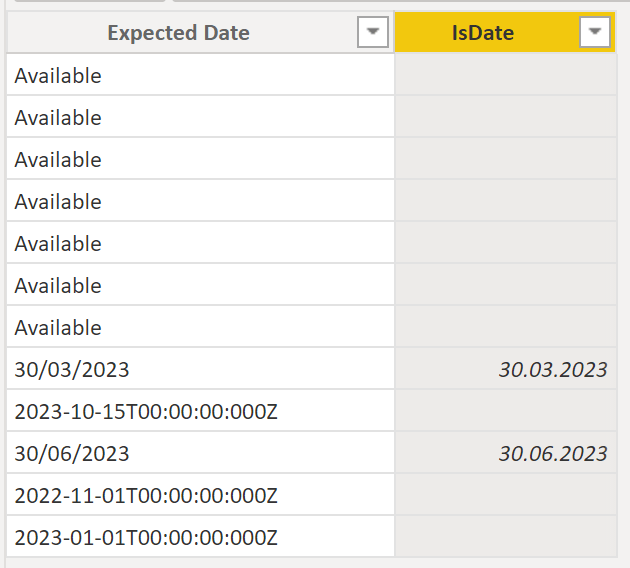This screenshot has width=630, height=568.
Task: Click the 30/06/2023 cell
Action: (x=200, y=453)
